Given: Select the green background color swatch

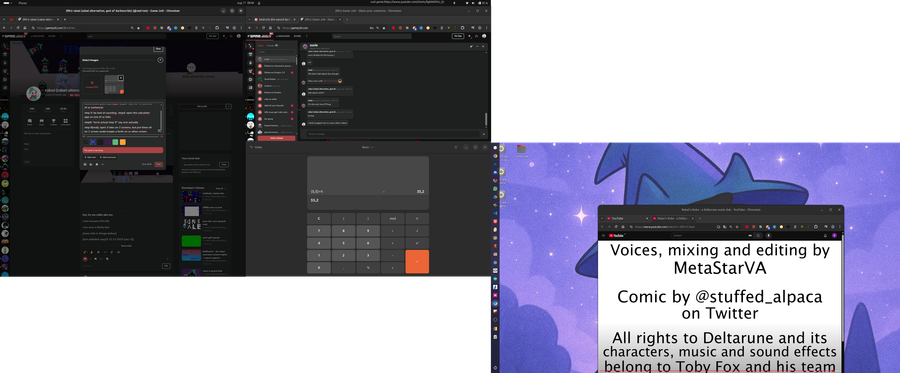Looking at the screenshot, I should pos(115,142).
